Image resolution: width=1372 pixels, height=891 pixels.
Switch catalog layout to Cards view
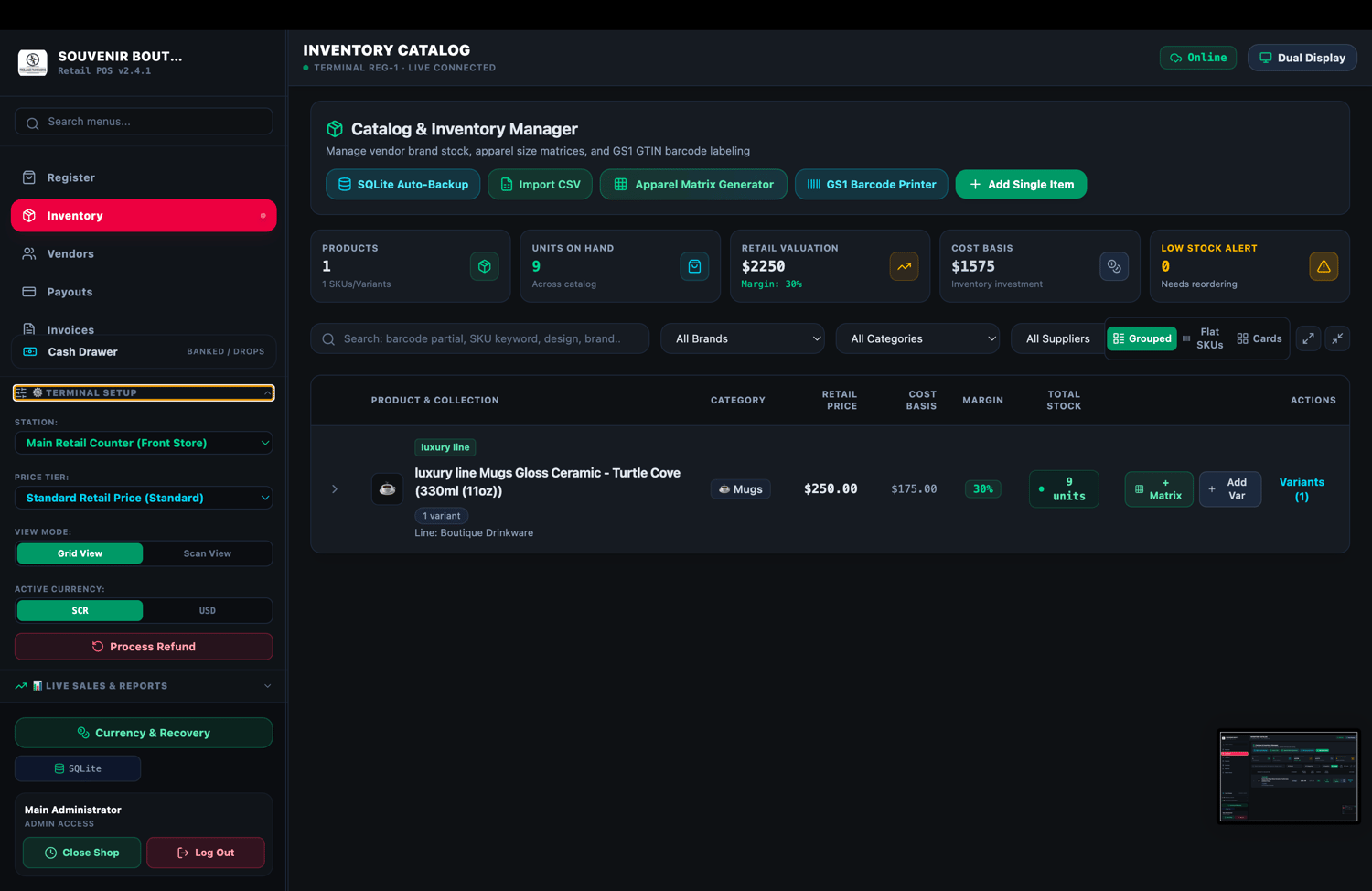click(x=1259, y=338)
